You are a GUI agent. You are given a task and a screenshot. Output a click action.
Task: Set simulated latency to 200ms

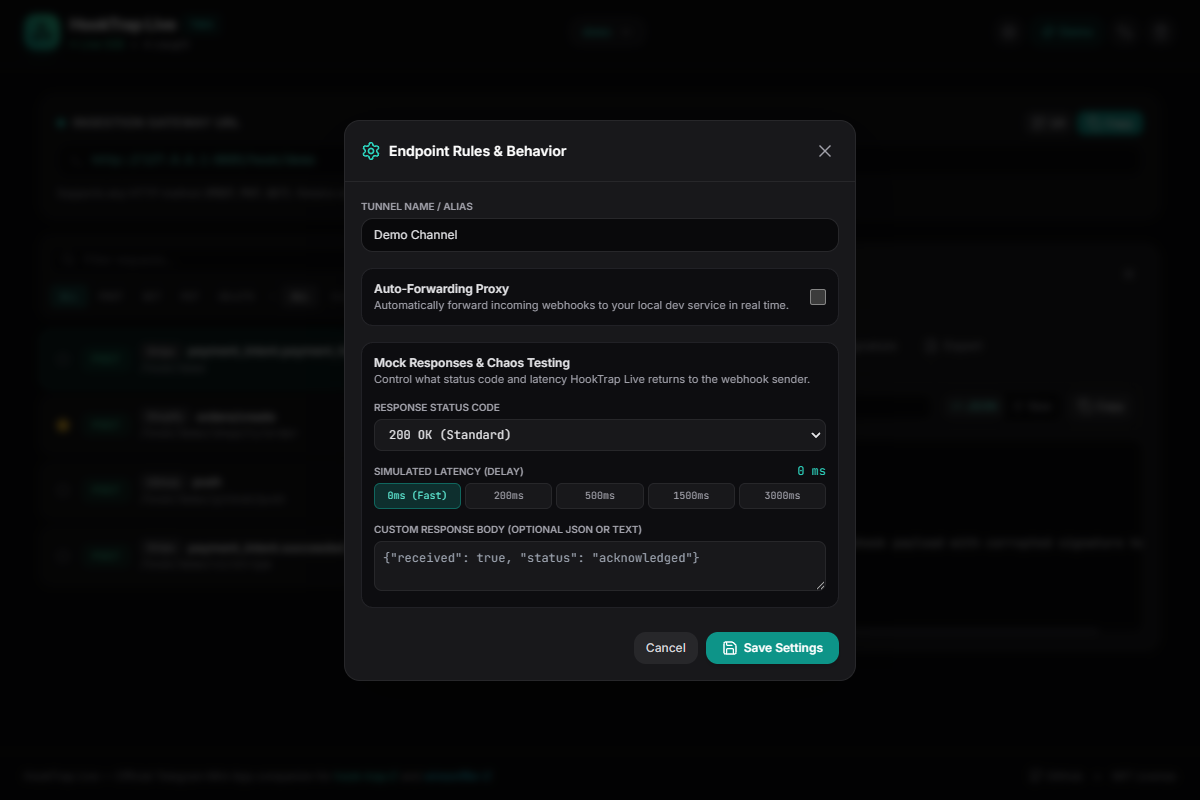pyautogui.click(x=508, y=496)
